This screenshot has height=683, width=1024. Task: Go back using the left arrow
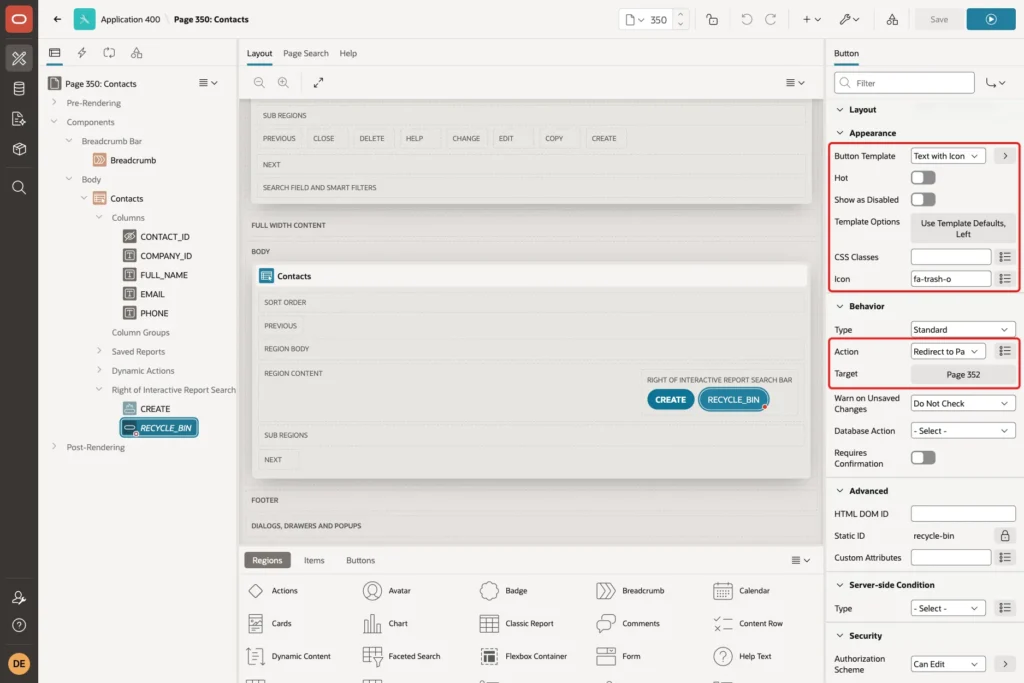pyautogui.click(x=57, y=19)
